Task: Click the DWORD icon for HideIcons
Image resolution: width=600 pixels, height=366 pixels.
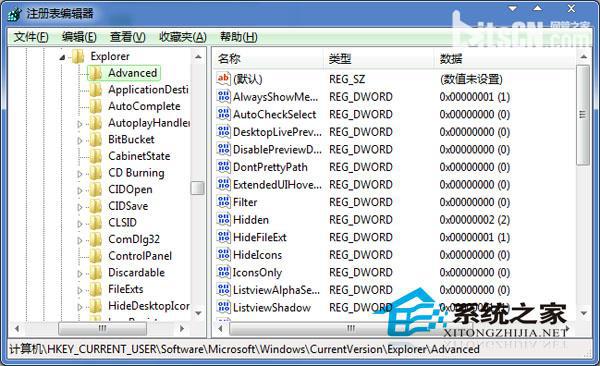Action: (223, 255)
